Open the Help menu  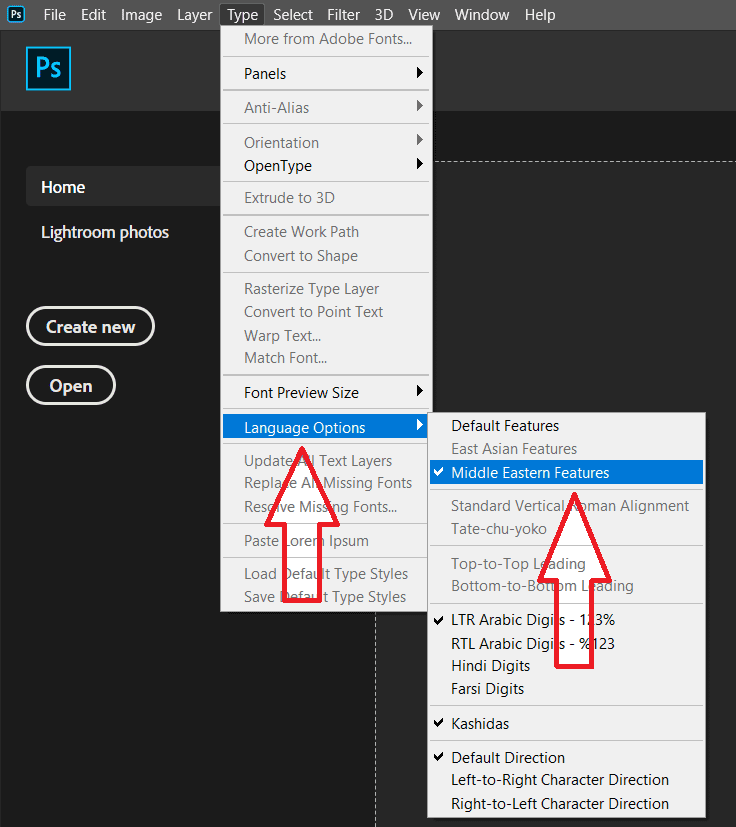(x=540, y=15)
